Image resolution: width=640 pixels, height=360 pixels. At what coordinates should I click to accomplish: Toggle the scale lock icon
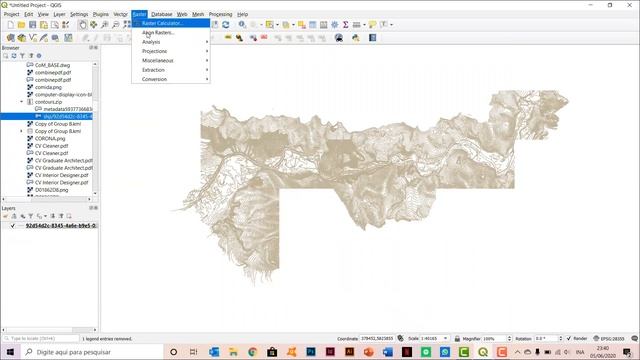click(457, 339)
